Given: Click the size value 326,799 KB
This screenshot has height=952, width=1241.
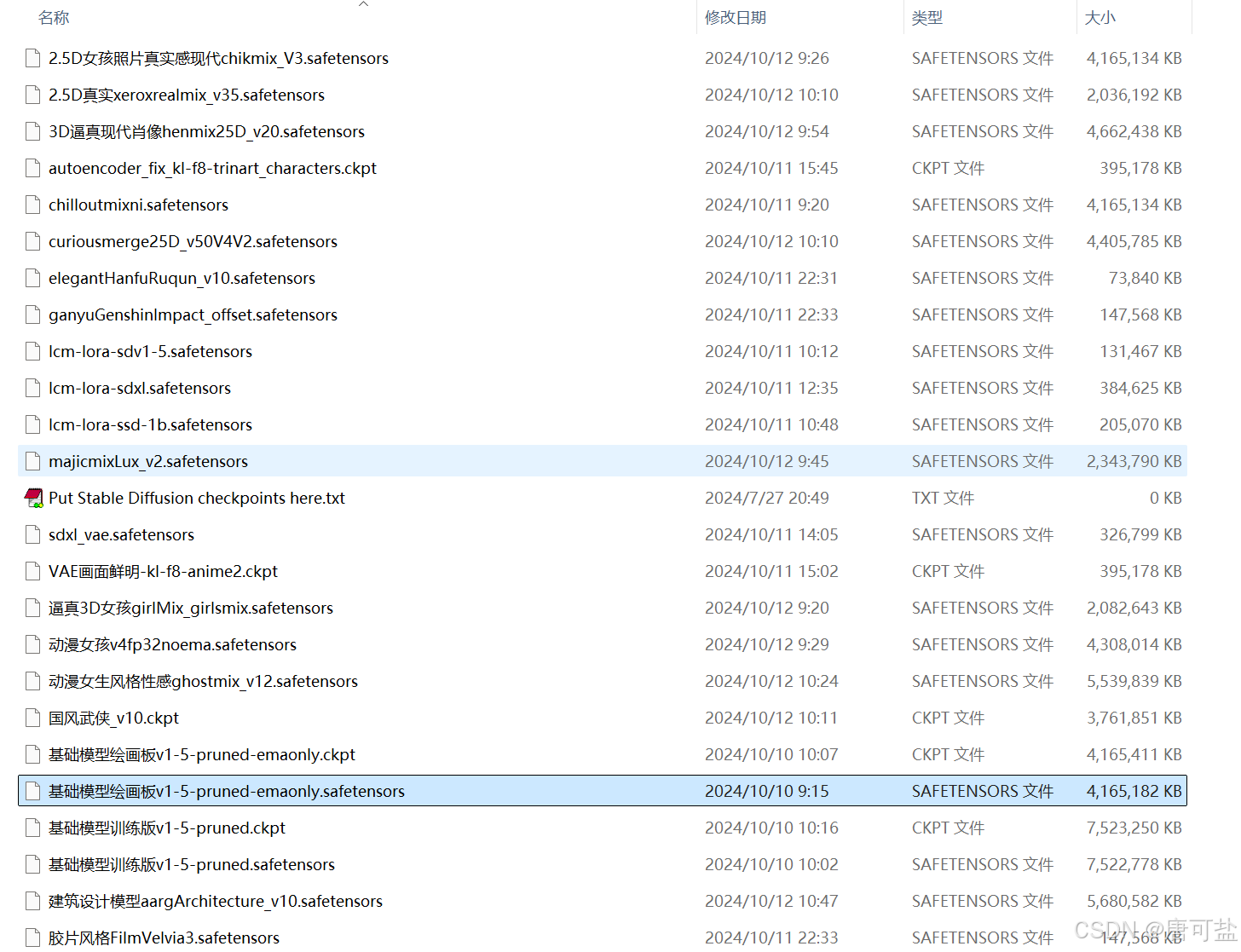Looking at the screenshot, I should (1140, 534).
